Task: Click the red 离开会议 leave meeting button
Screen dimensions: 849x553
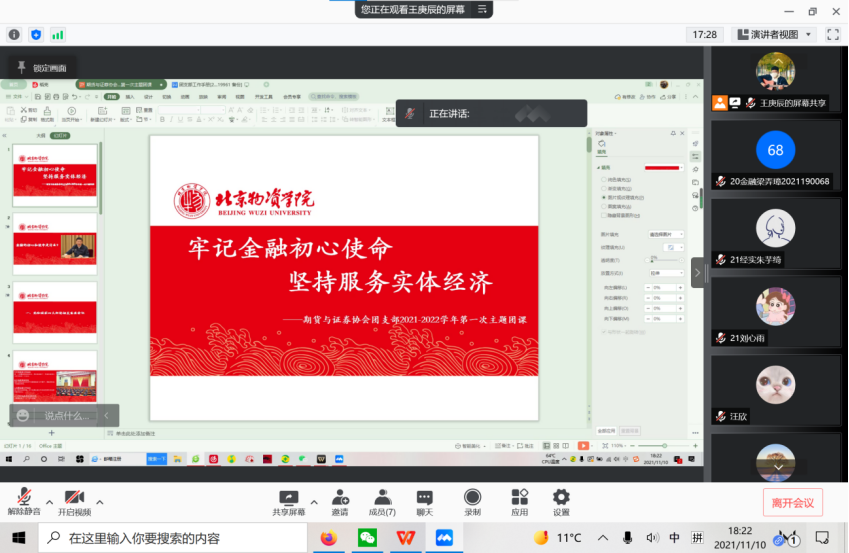Action: (792, 502)
